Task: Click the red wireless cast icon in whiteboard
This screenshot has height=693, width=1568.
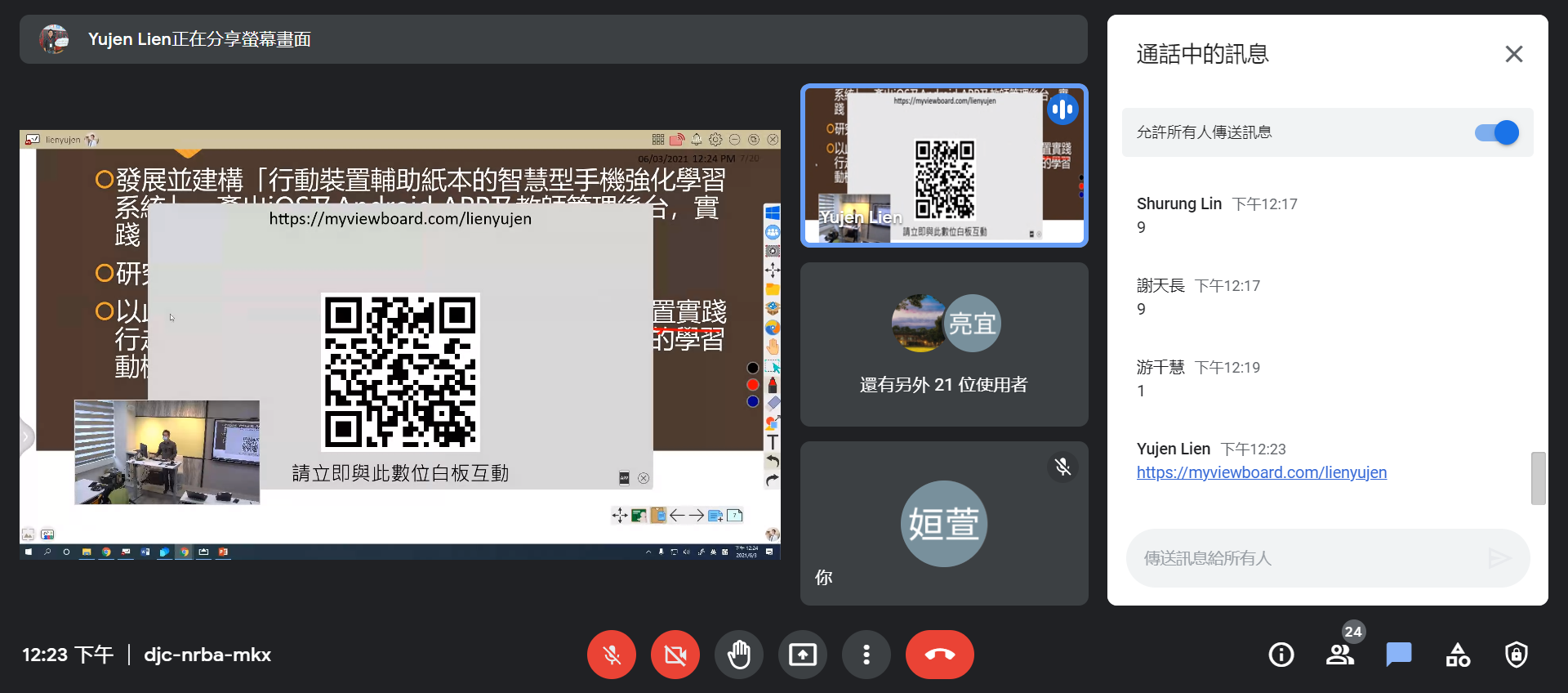Action: coord(677,140)
